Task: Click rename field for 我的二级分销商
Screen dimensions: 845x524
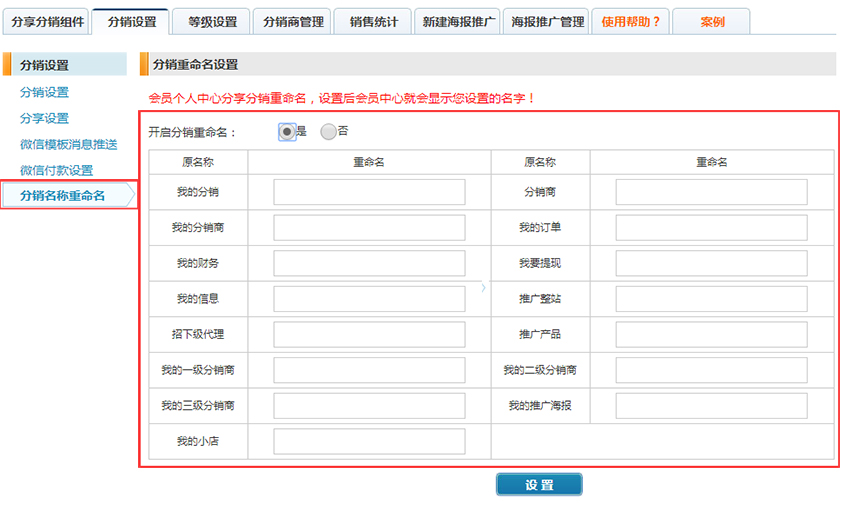Action: (711, 370)
